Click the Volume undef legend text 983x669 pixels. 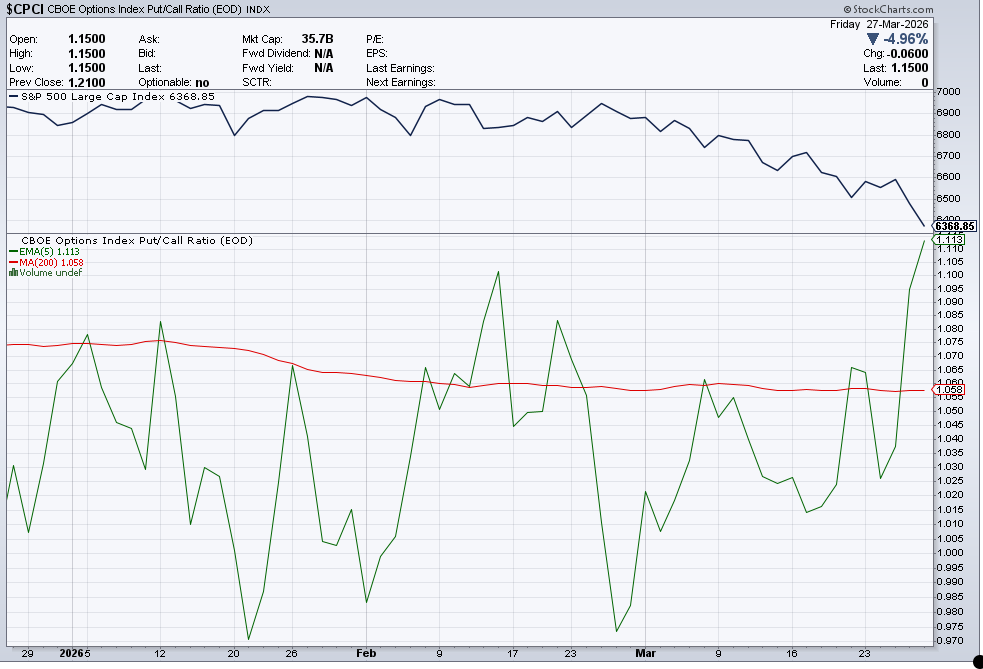click(51, 273)
